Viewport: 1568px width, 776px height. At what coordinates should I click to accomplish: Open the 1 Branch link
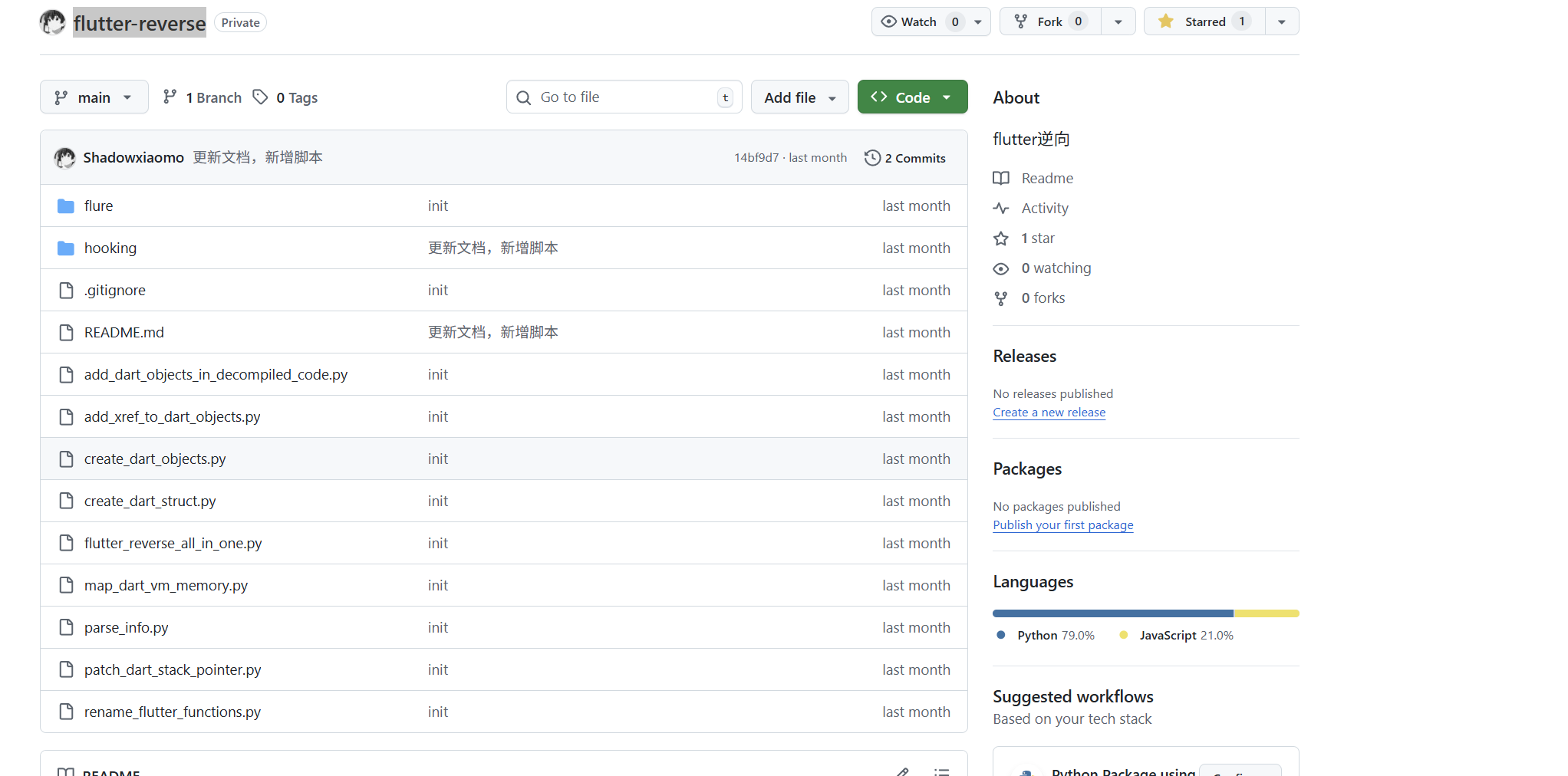[x=203, y=97]
